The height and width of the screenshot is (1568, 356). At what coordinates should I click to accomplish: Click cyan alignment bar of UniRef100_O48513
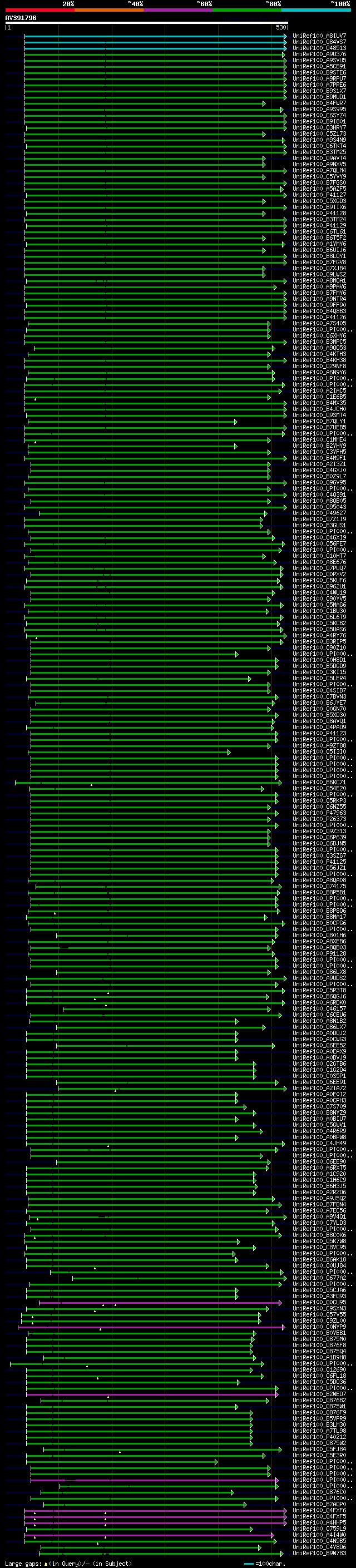(155, 48)
